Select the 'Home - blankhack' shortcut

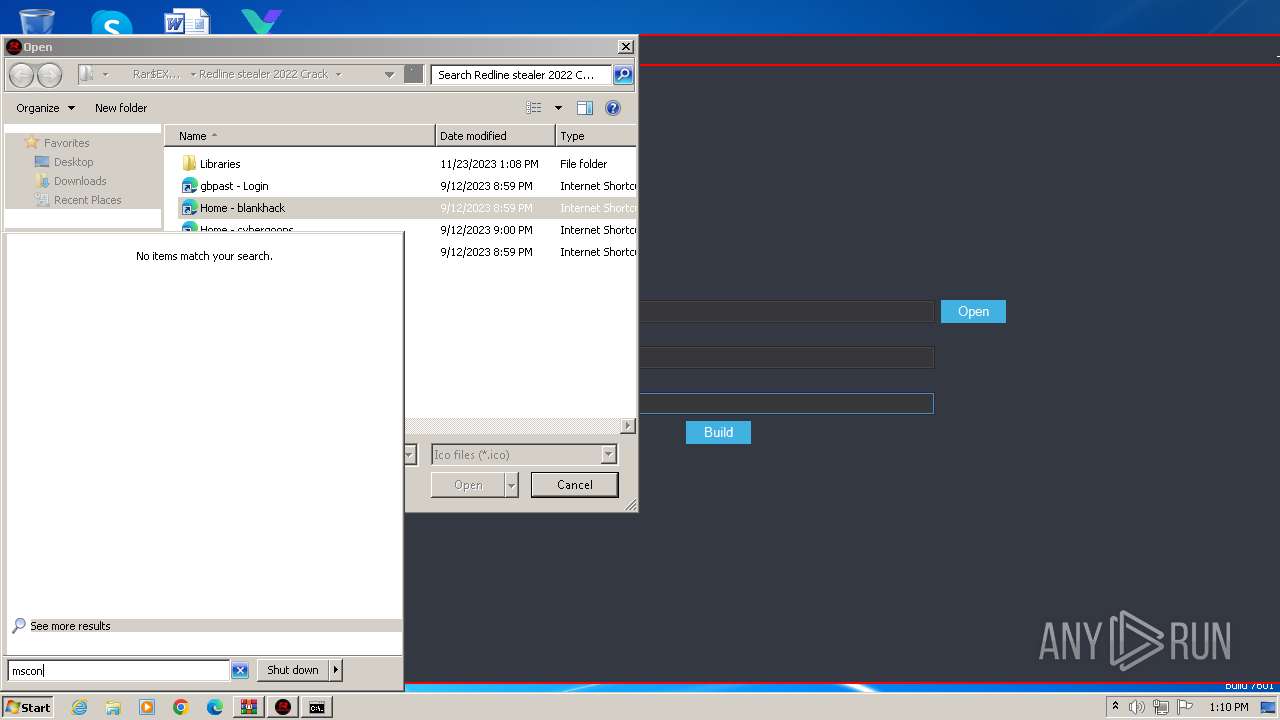[242, 208]
